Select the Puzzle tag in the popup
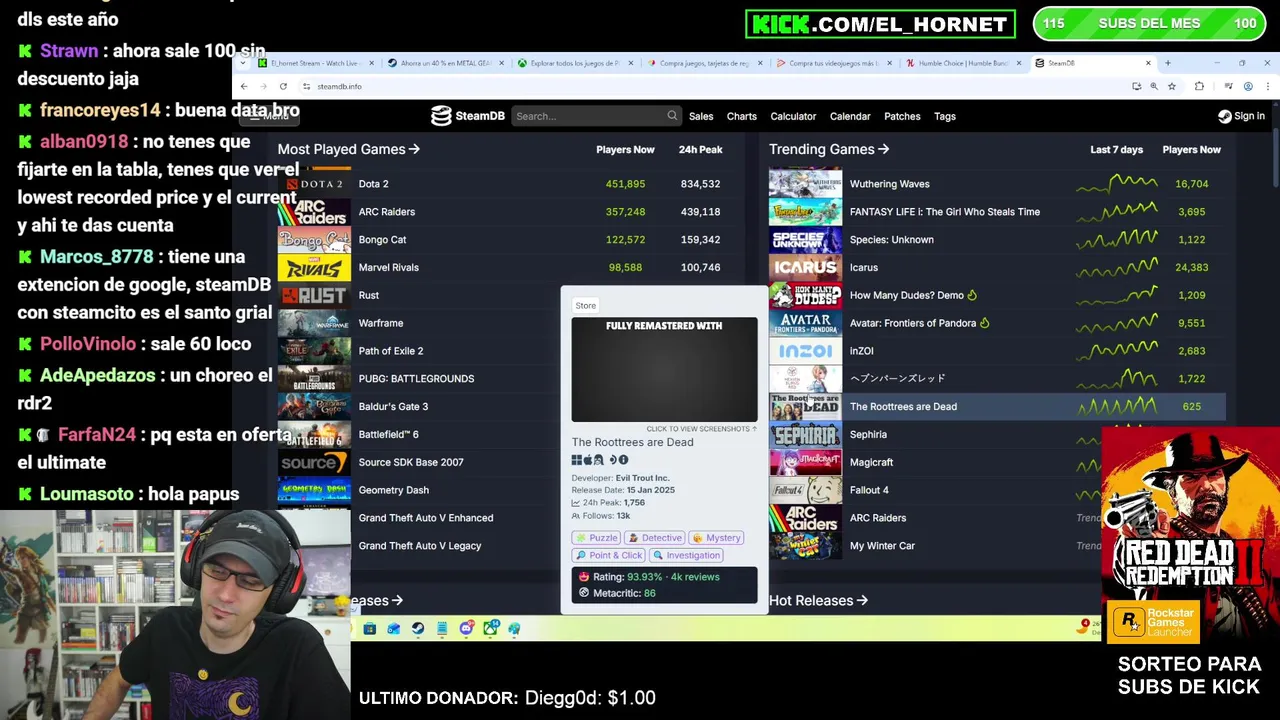 597,538
